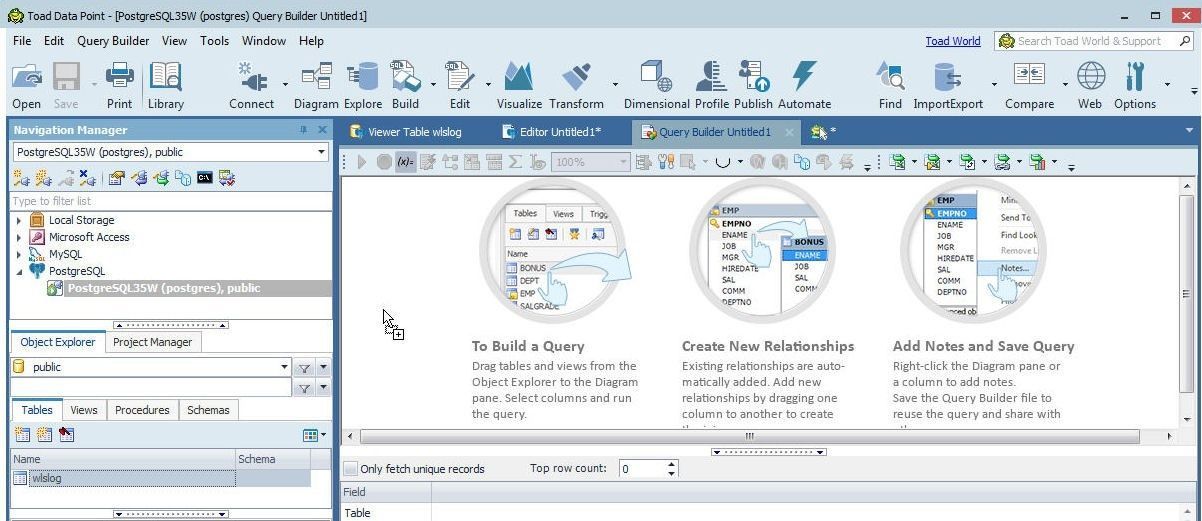Click the connection properties icon
Viewport: 1202px width, 521px height.
tap(116, 178)
